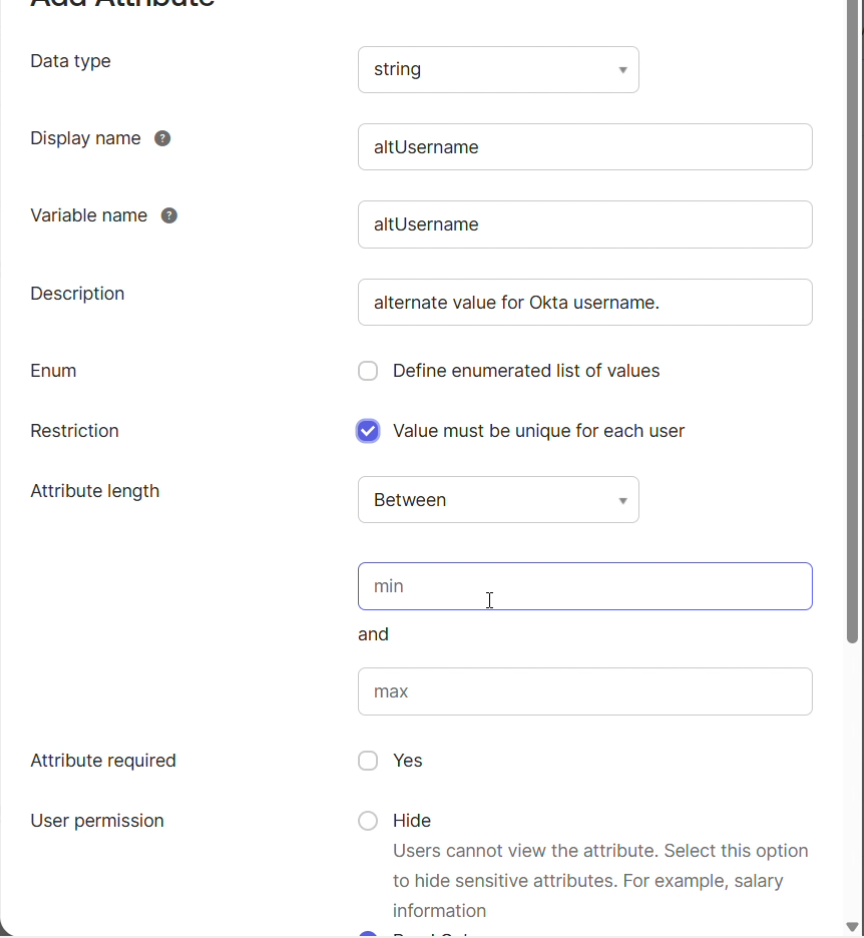Enable Define enumerated list of values checkbox
Screen dimensions: 864x938
tap(368, 371)
